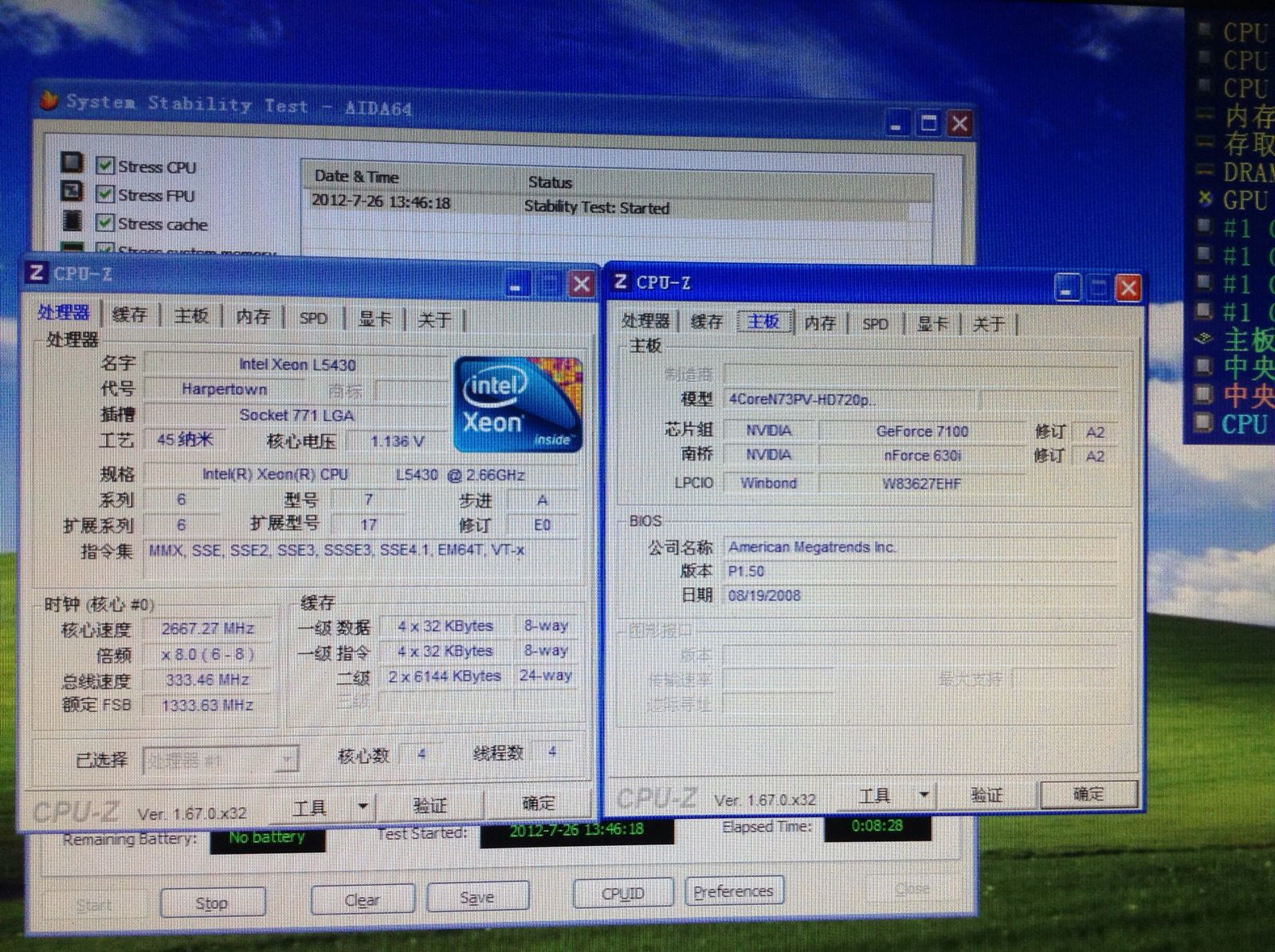This screenshot has width=1275, height=952.
Task: Click the Save button in AIDA64
Action: [477, 897]
